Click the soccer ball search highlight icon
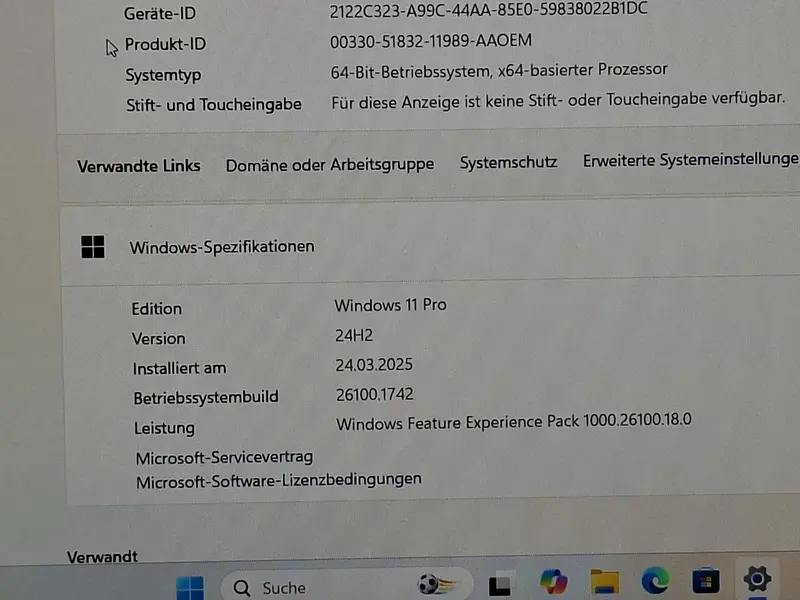The height and width of the screenshot is (600, 800). (x=437, y=584)
